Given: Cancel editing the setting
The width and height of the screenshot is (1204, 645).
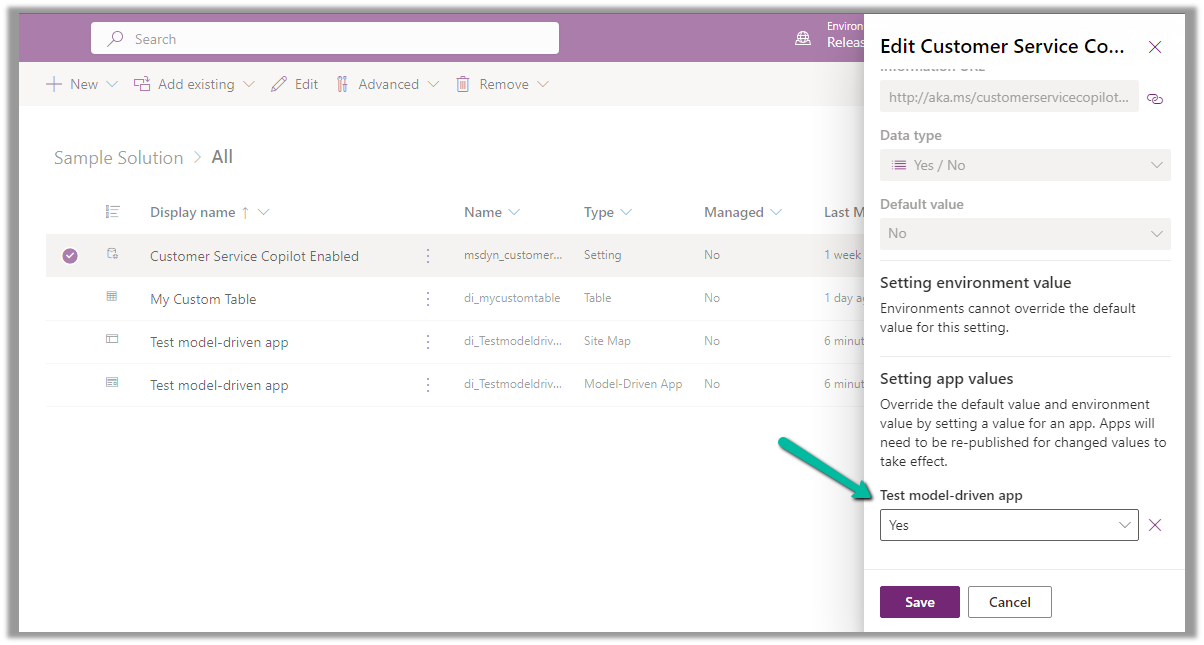Looking at the screenshot, I should (x=1009, y=602).
